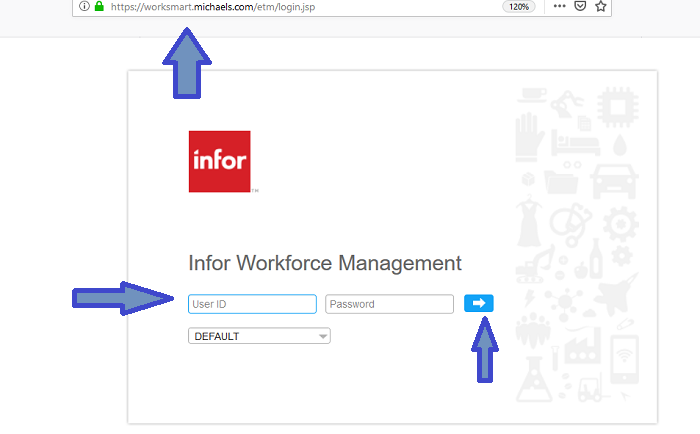The image size is (700, 434).
Task: Click the green secure padlock icon
Action: pos(99,6)
